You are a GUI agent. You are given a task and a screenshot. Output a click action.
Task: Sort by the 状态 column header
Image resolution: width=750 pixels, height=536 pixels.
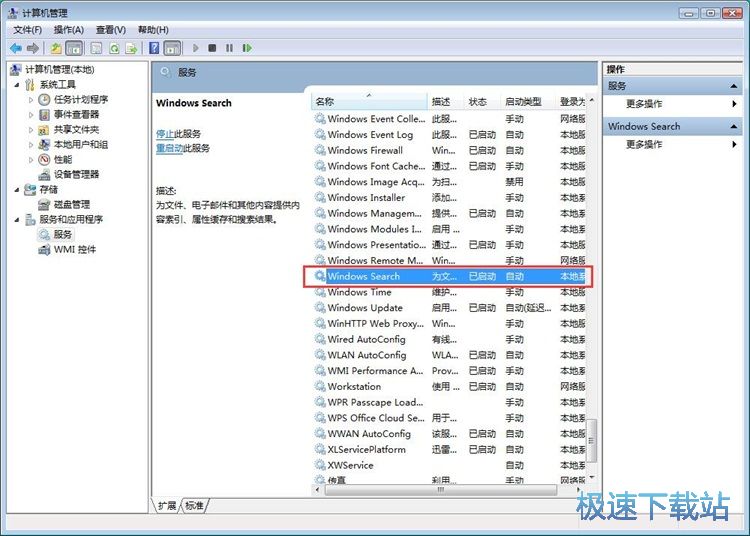483,101
